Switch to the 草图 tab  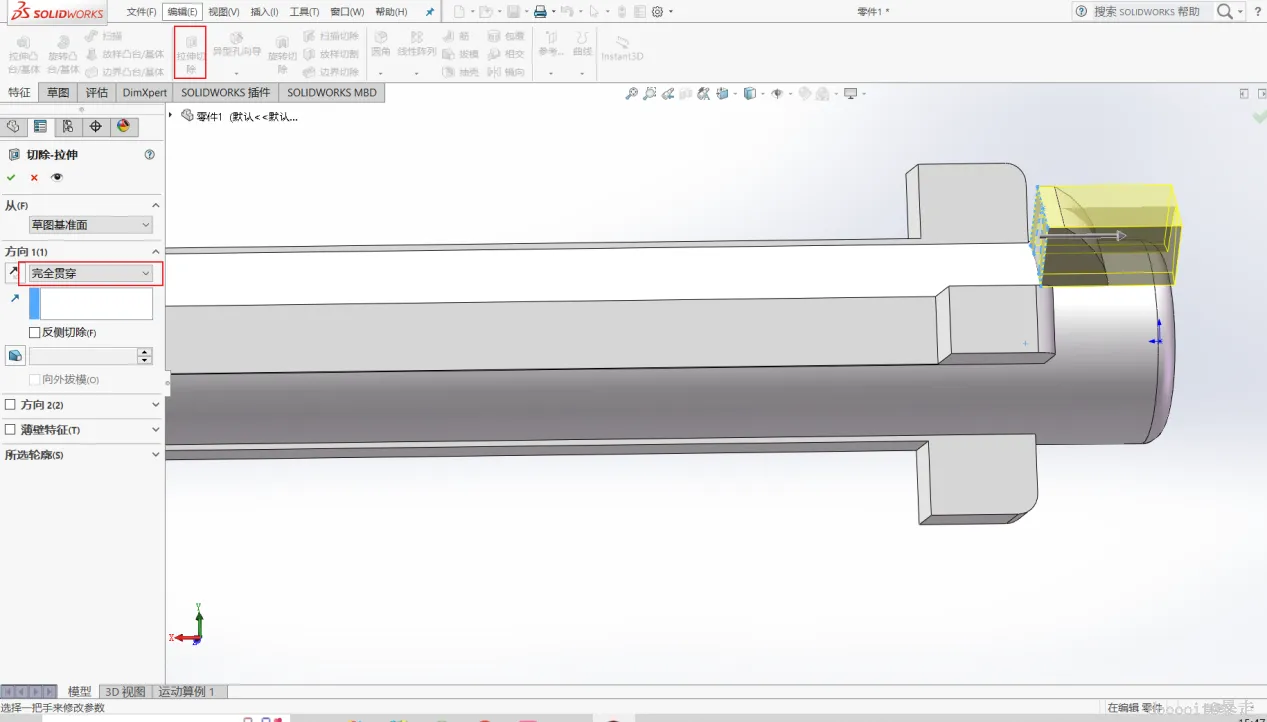click(58, 93)
